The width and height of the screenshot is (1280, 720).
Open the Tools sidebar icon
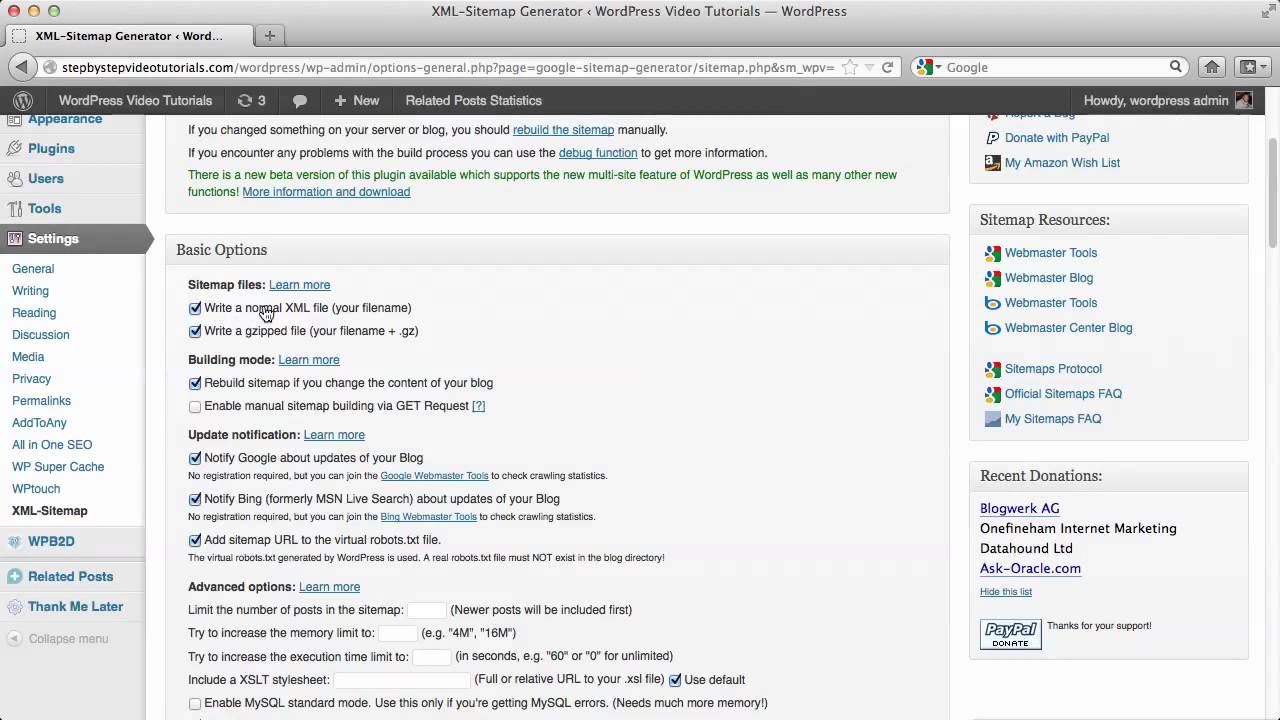click(14, 208)
